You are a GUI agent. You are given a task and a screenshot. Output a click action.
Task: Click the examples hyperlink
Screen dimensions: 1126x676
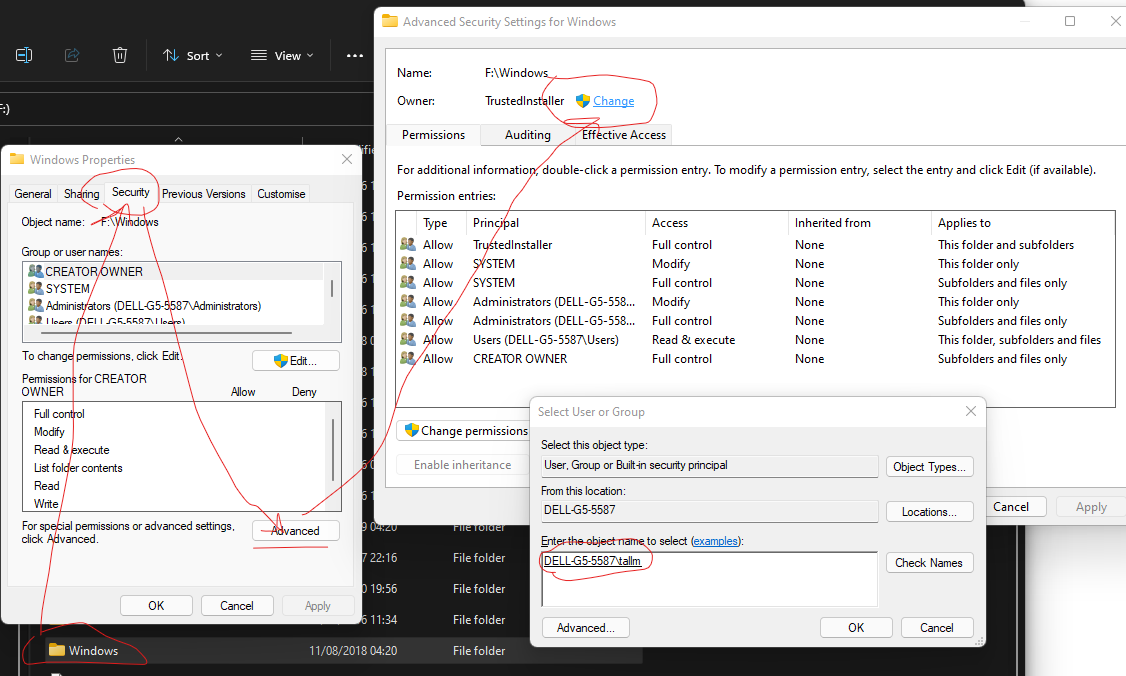pyautogui.click(x=716, y=541)
